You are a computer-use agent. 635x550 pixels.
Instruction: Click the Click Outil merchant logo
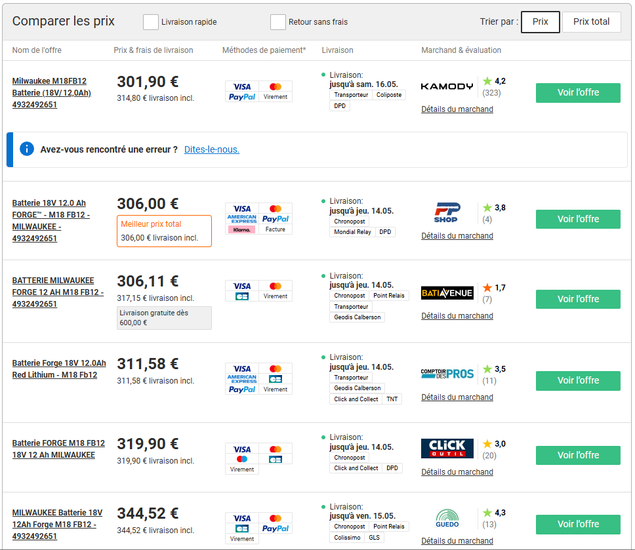click(x=447, y=448)
